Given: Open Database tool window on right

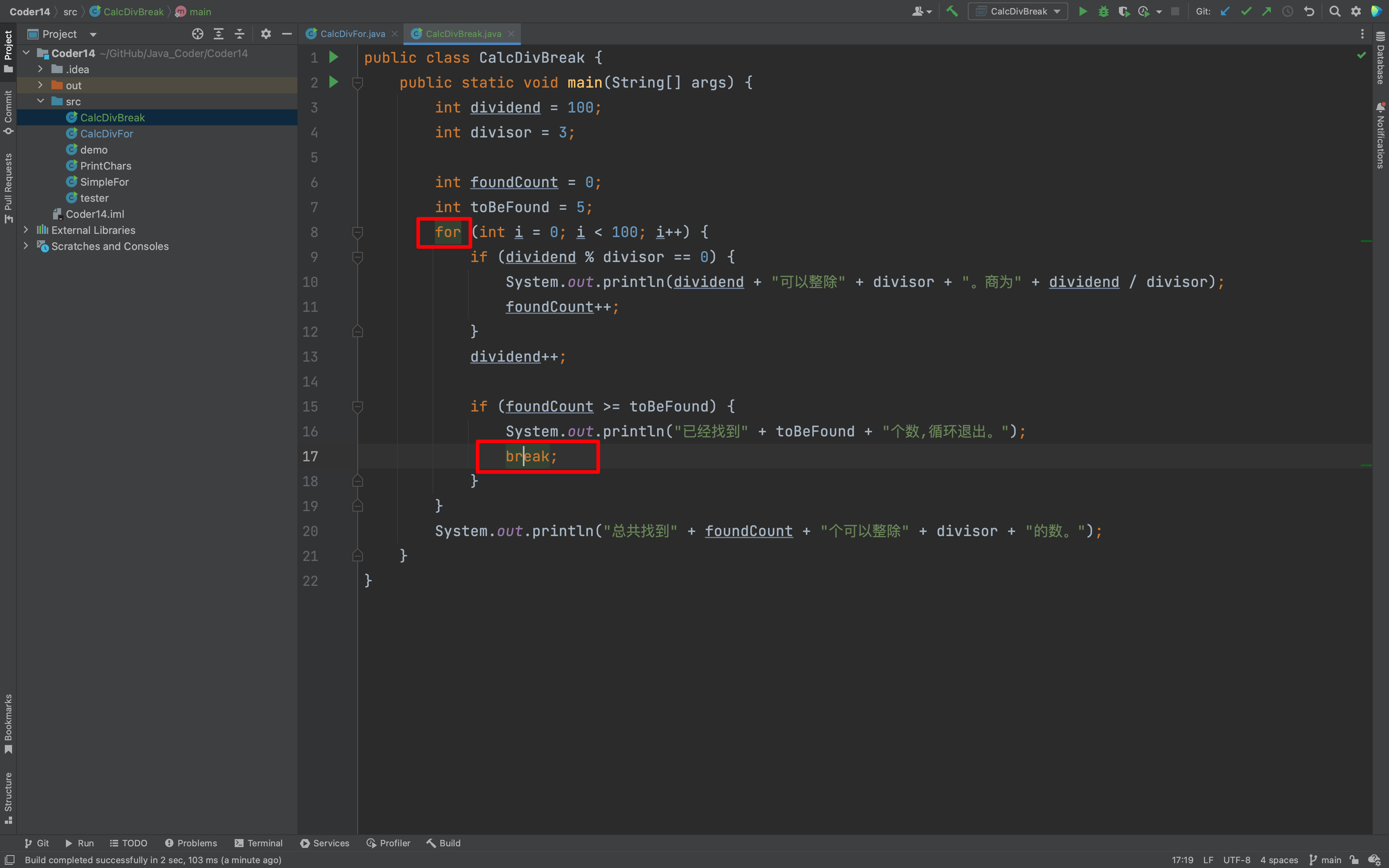Looking at the screenshot, I should (x=1381, y=58).
